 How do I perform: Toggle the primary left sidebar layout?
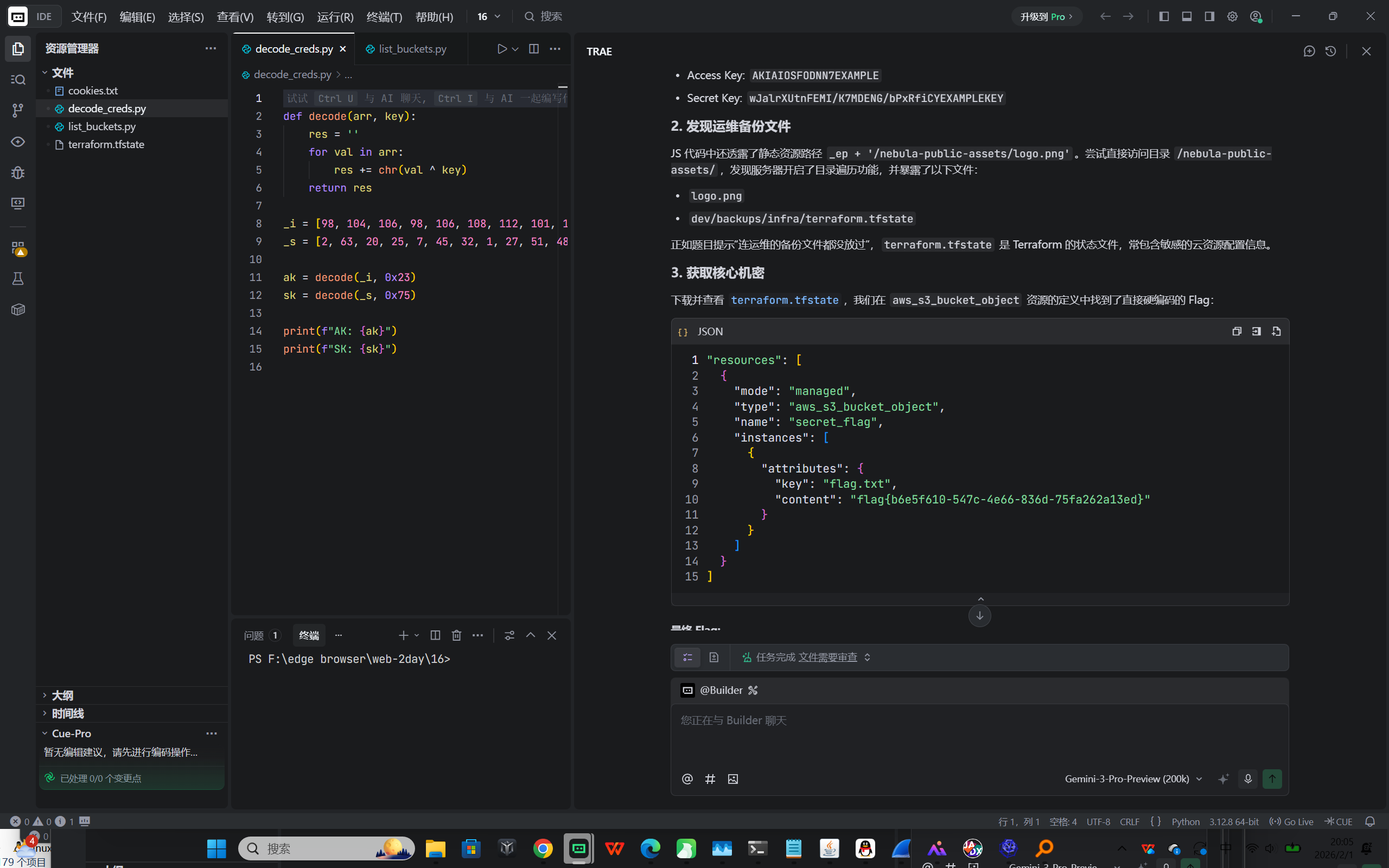click(1163, 17)
